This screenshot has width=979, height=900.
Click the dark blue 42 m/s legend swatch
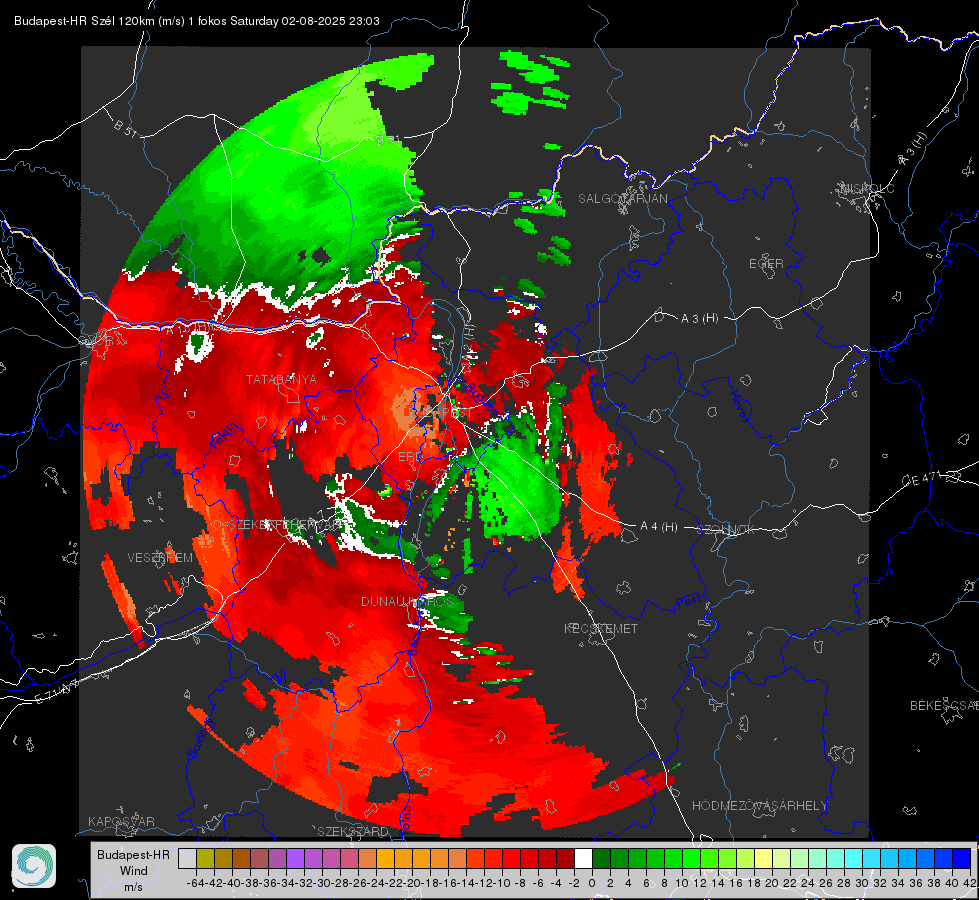pos(962,859)
